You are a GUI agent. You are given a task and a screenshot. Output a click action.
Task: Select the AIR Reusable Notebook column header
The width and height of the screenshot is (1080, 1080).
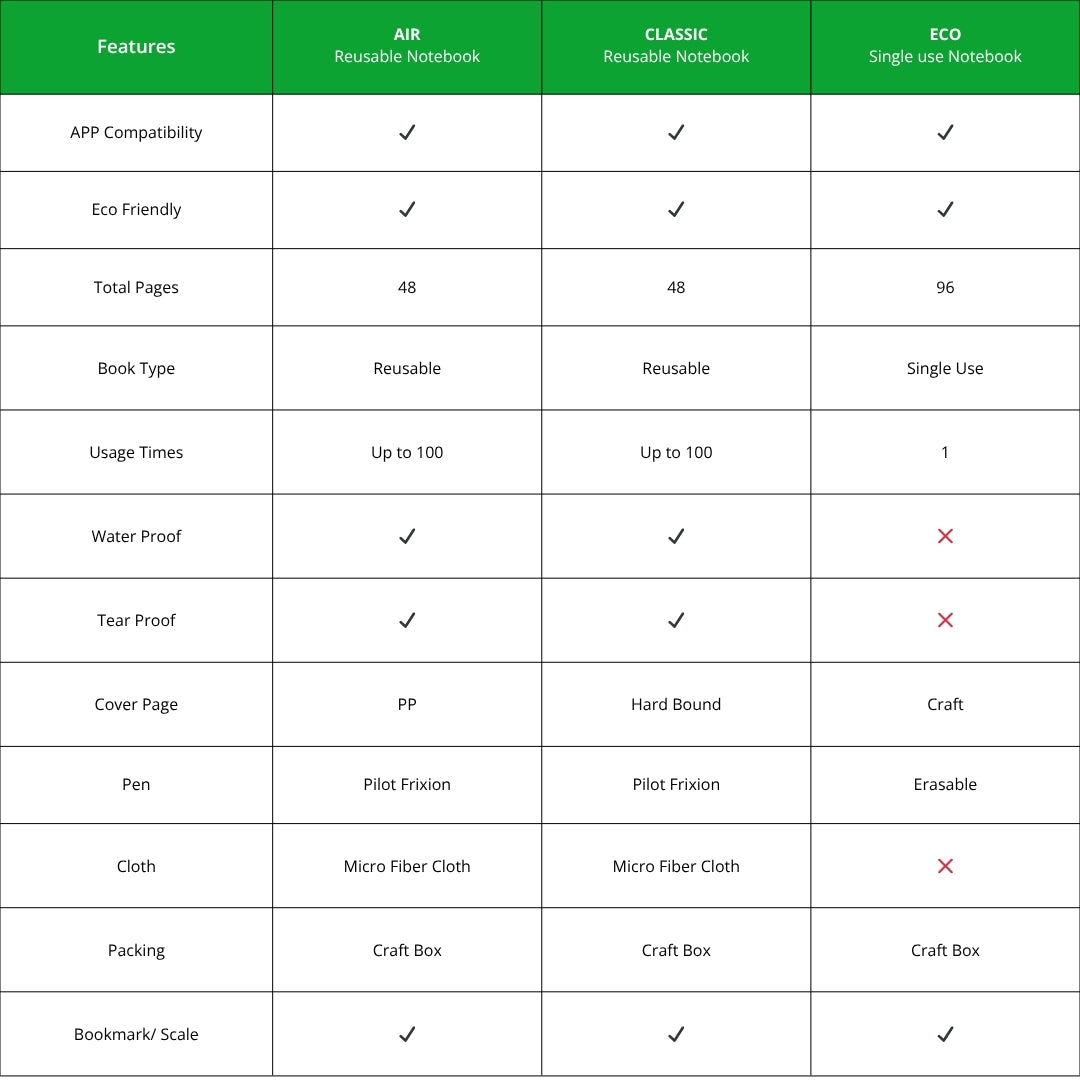click(x=407, y=46)
